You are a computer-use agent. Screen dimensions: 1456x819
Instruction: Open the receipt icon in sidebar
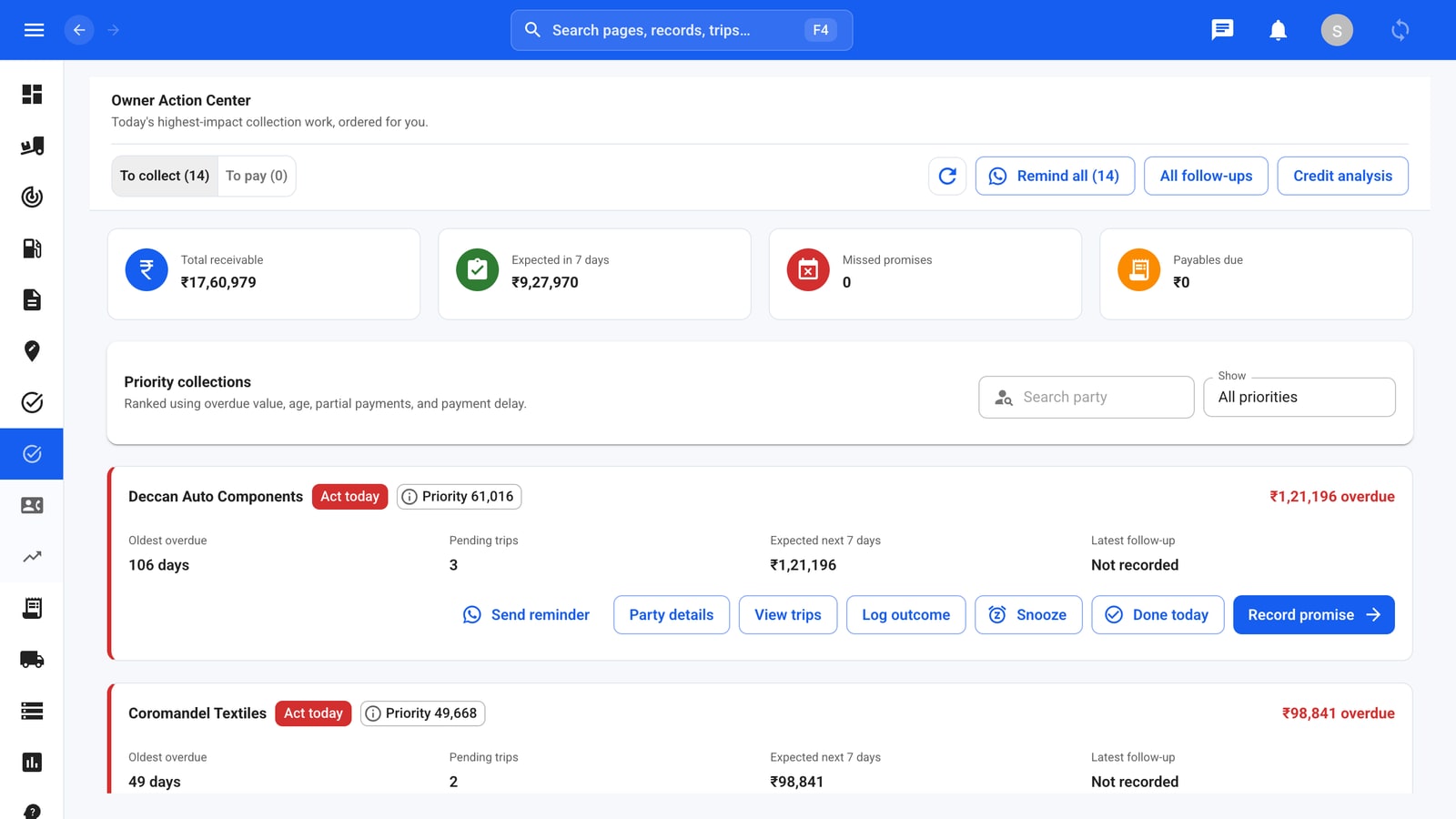(32, 608)
